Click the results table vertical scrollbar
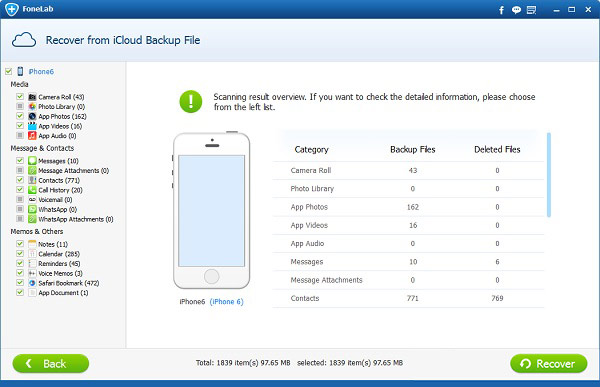Screen dimensions: 600x387 point(549,175)
